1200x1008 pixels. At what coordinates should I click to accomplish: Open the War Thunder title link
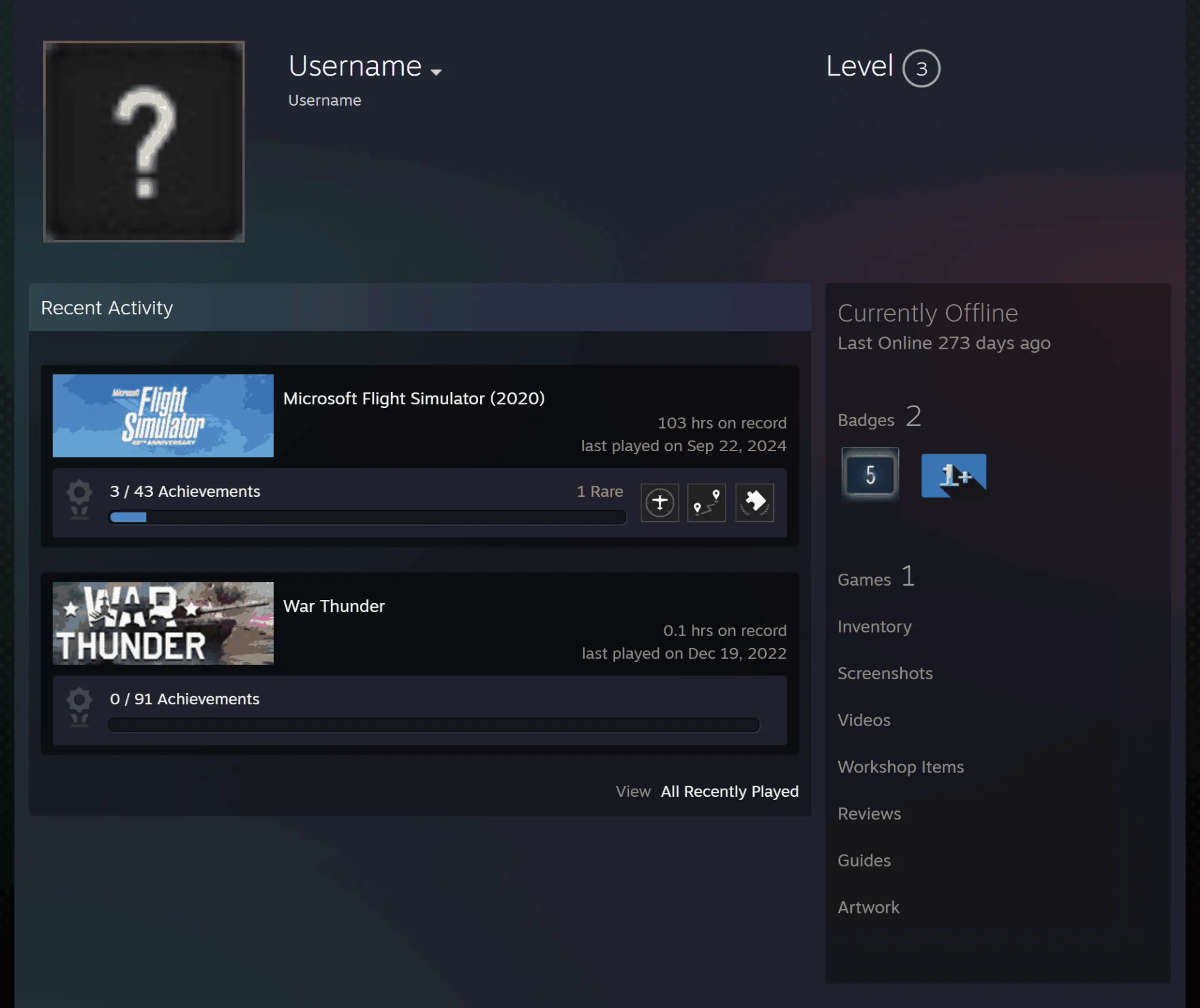[334, 606]
